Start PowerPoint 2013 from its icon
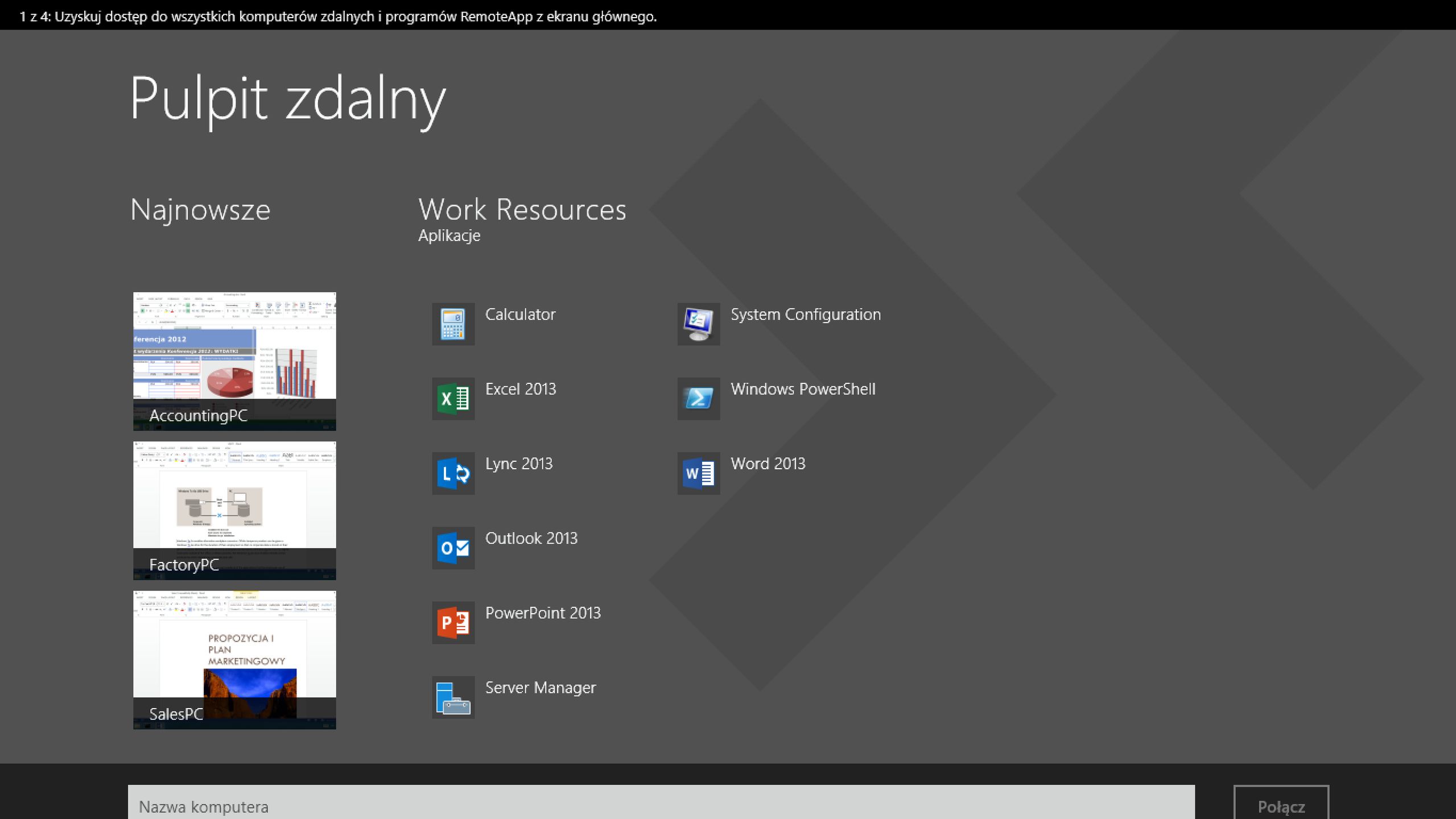1456x819 pixels. tap(453, 622)
